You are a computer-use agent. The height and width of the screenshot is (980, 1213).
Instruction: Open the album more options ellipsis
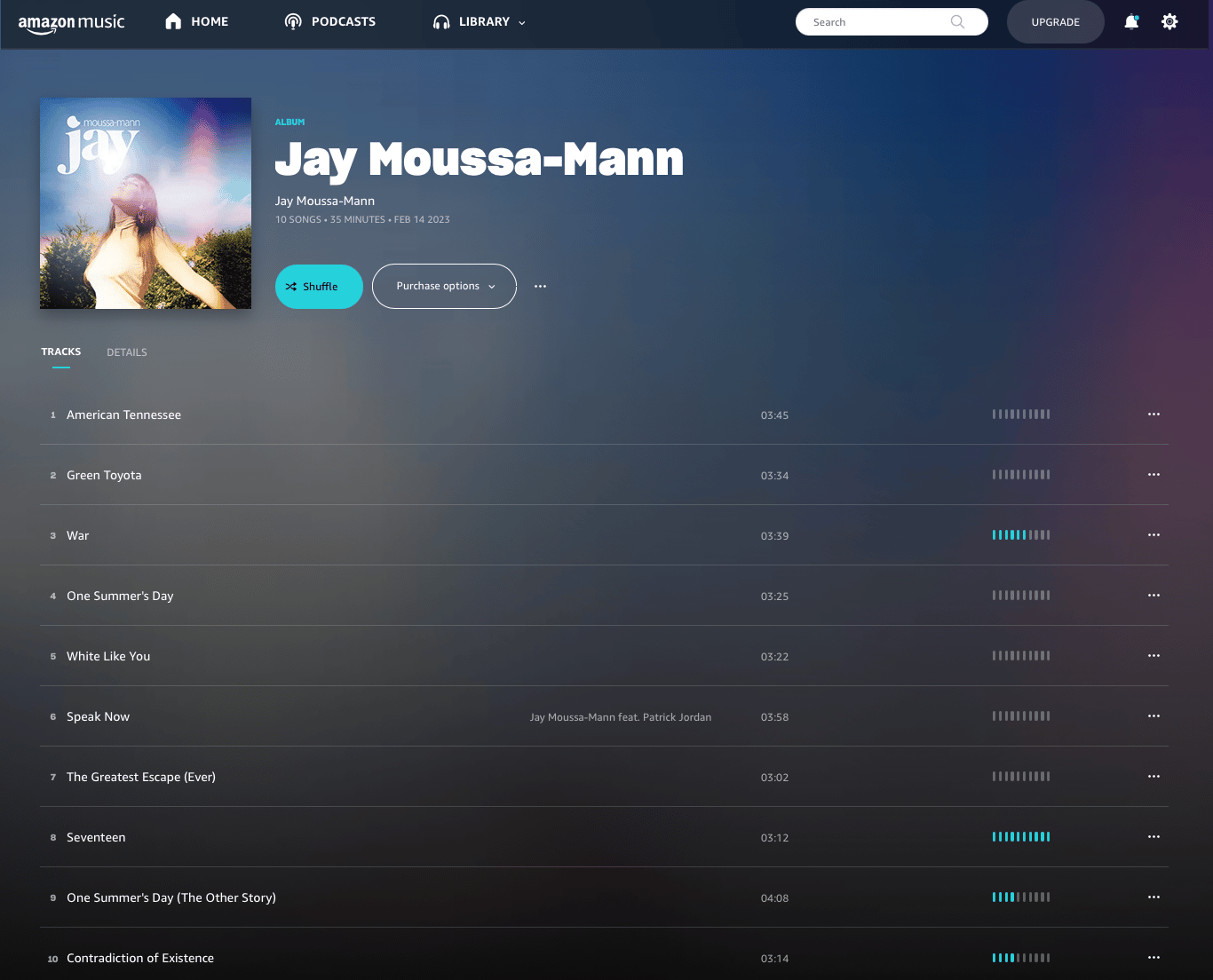540,287
